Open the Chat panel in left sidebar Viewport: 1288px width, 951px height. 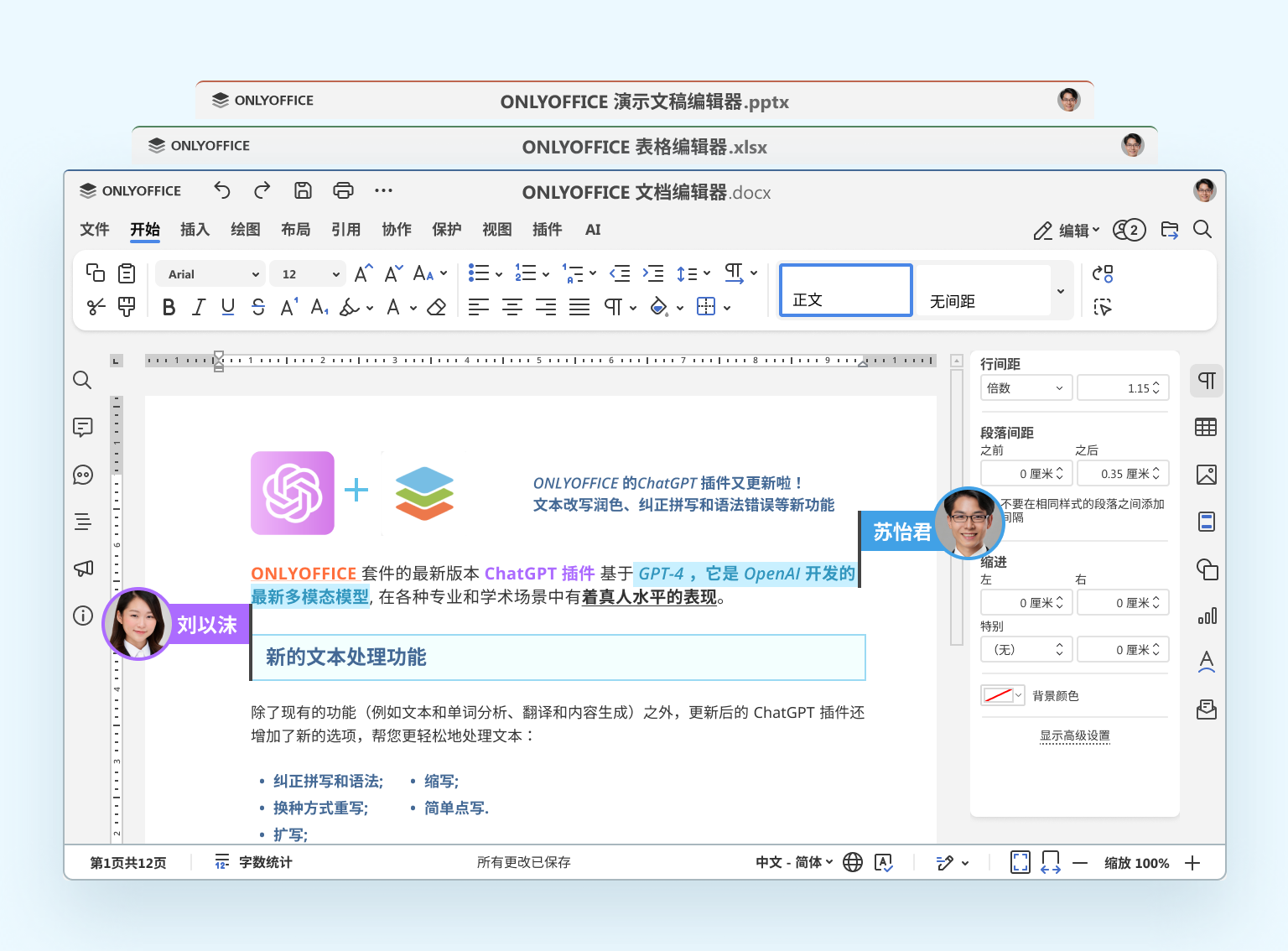point(82,475)
